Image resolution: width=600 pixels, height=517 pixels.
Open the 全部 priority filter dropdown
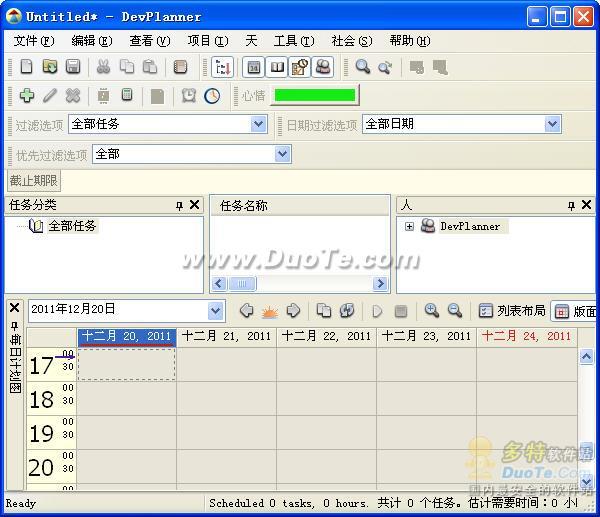click(282, 154)
